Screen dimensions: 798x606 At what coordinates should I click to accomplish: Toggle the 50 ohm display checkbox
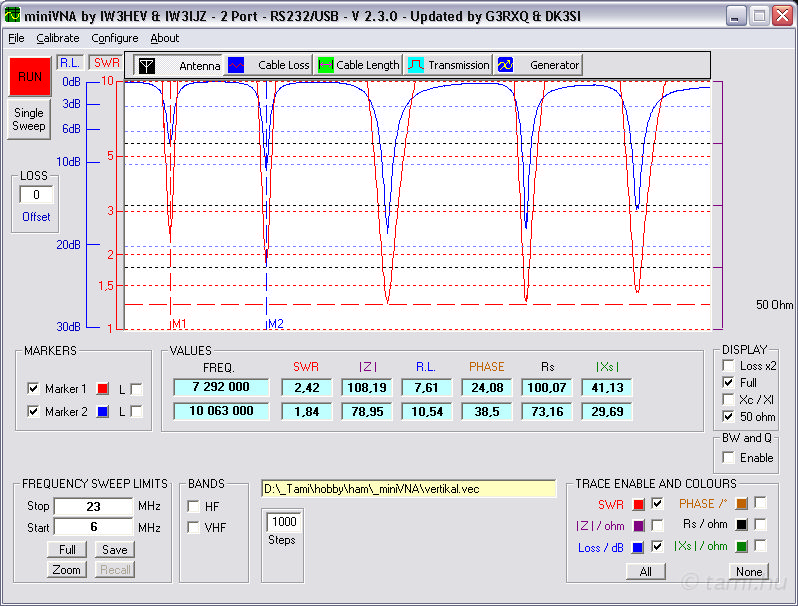point(727,416)
